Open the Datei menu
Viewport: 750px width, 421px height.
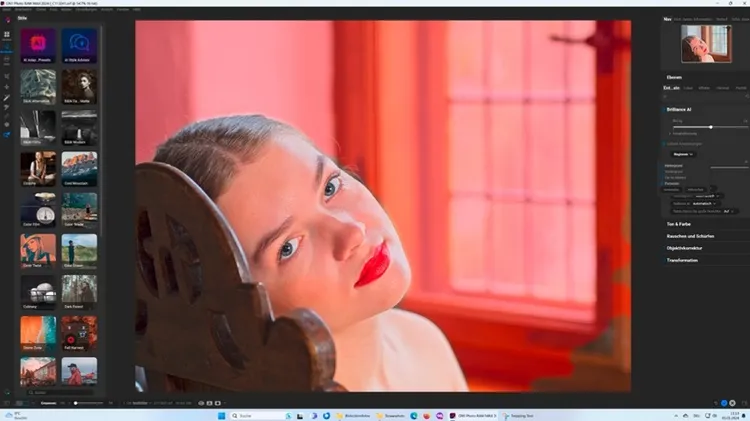(x=7, y=10)
